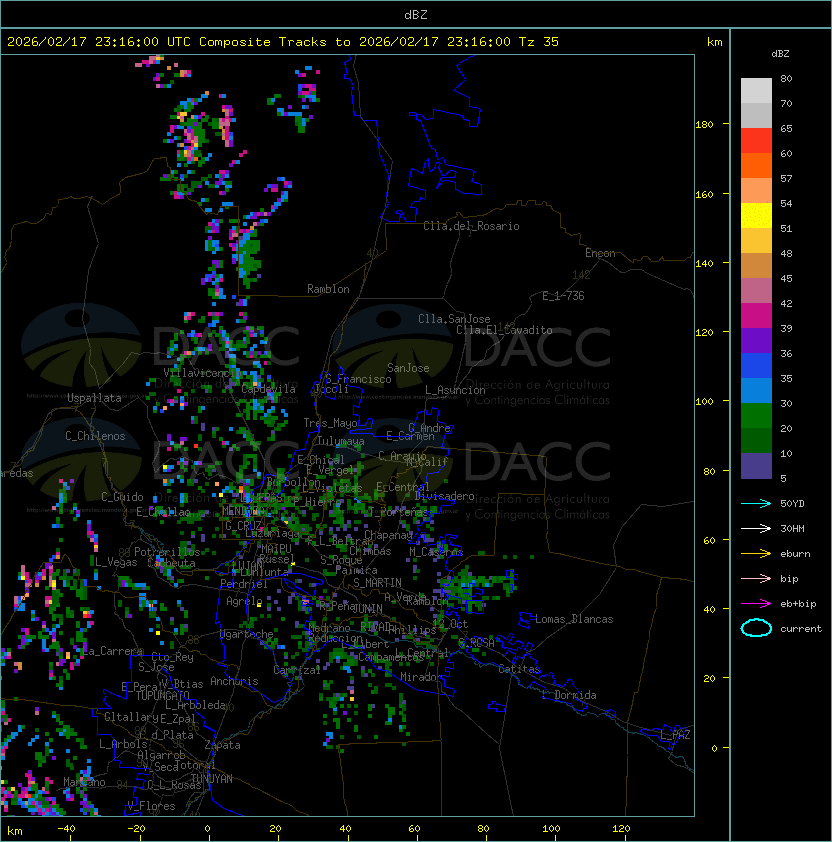Click the 'TUPUNGATO' place label
The width and height of the screenshot is (832, 842).
pyautogui.click(x=162, y=695)
